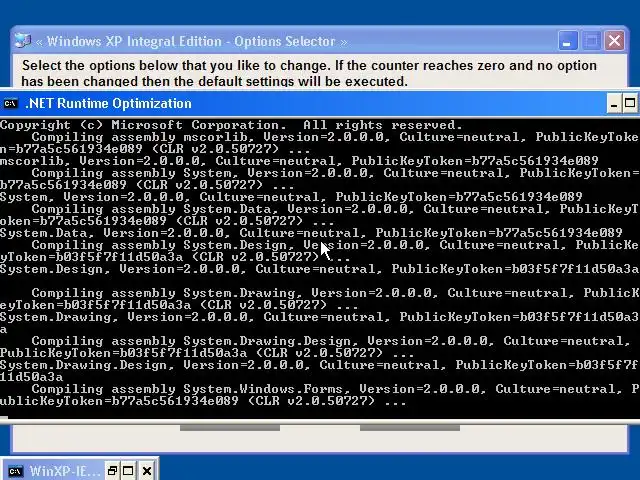The image size is (640, 480).
Task: Click the Options Selector title bar text
Action: tap(191, 41)
